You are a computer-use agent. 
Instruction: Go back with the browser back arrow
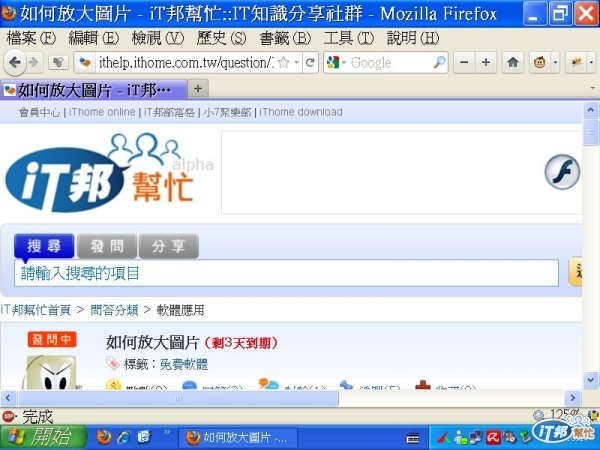pyautogui.click(x=15, y=62)
